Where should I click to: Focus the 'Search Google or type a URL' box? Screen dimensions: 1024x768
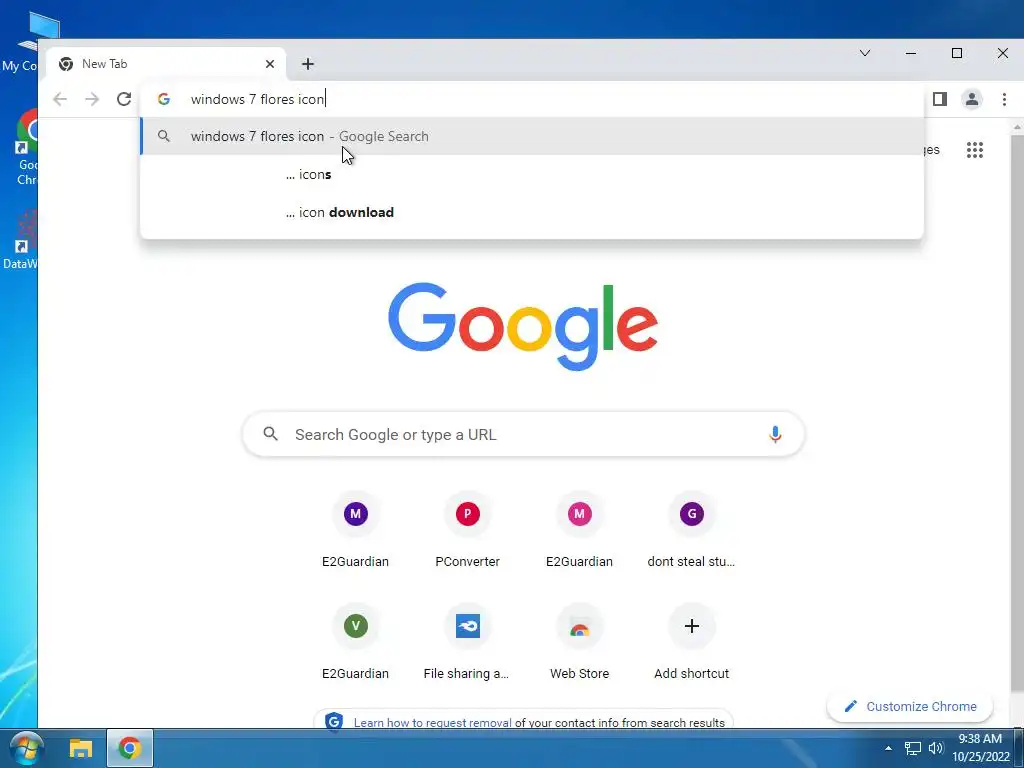(523, 434)
